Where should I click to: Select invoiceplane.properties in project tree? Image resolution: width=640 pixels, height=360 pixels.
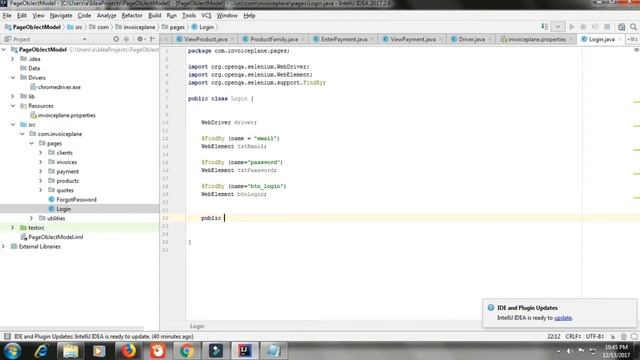coord(62,115)
